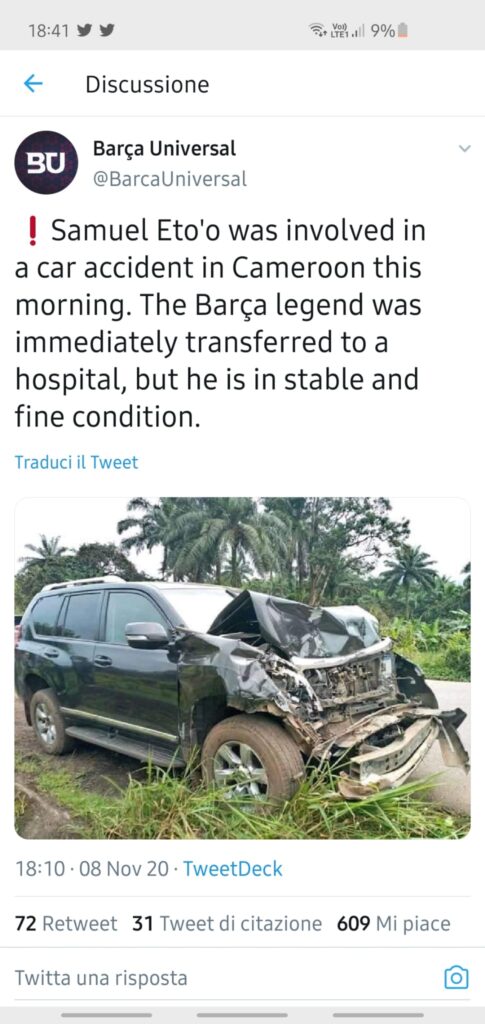View the 72 Retweet list

pyautogui.click(x=66, y=923)
